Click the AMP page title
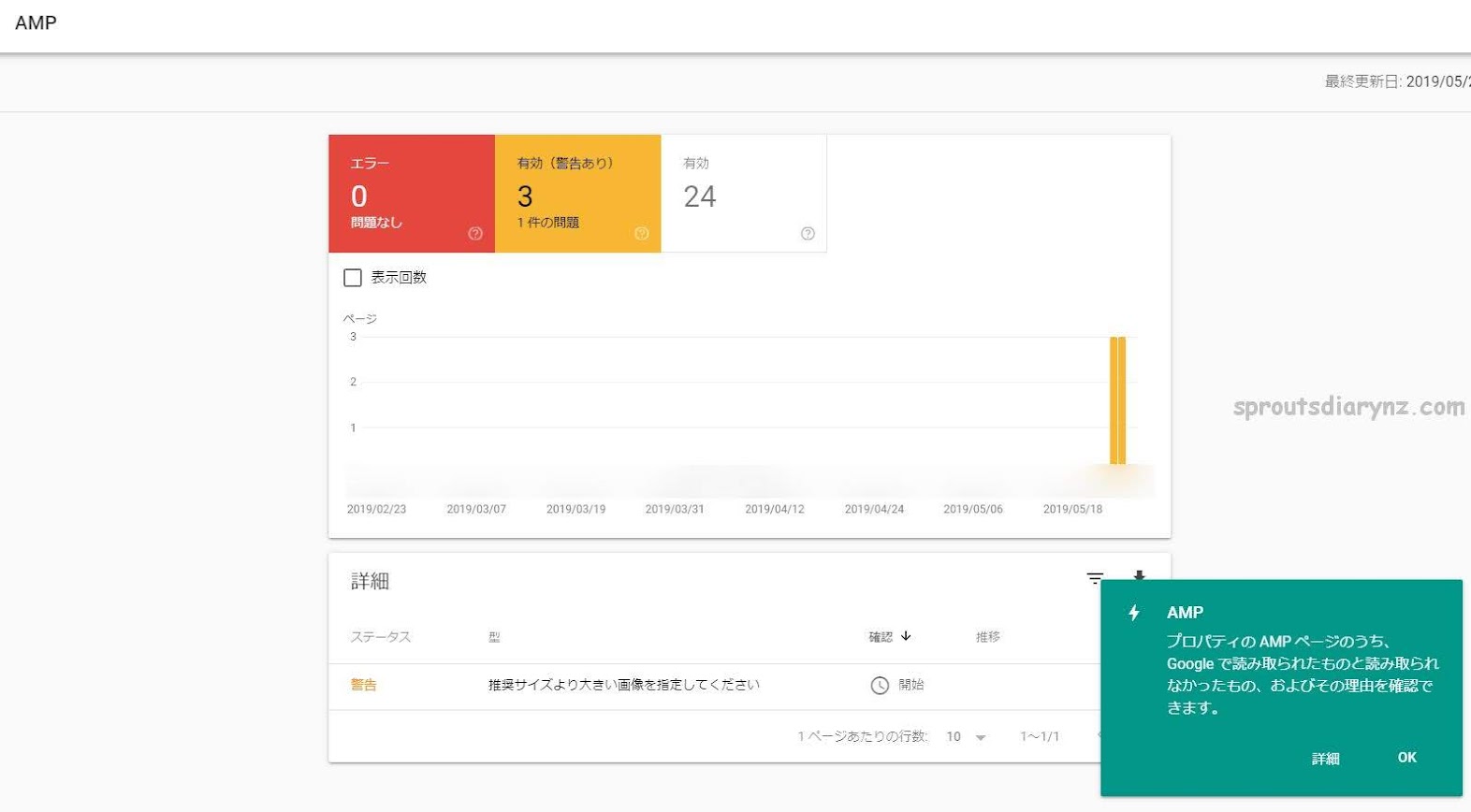 point(36,22)
